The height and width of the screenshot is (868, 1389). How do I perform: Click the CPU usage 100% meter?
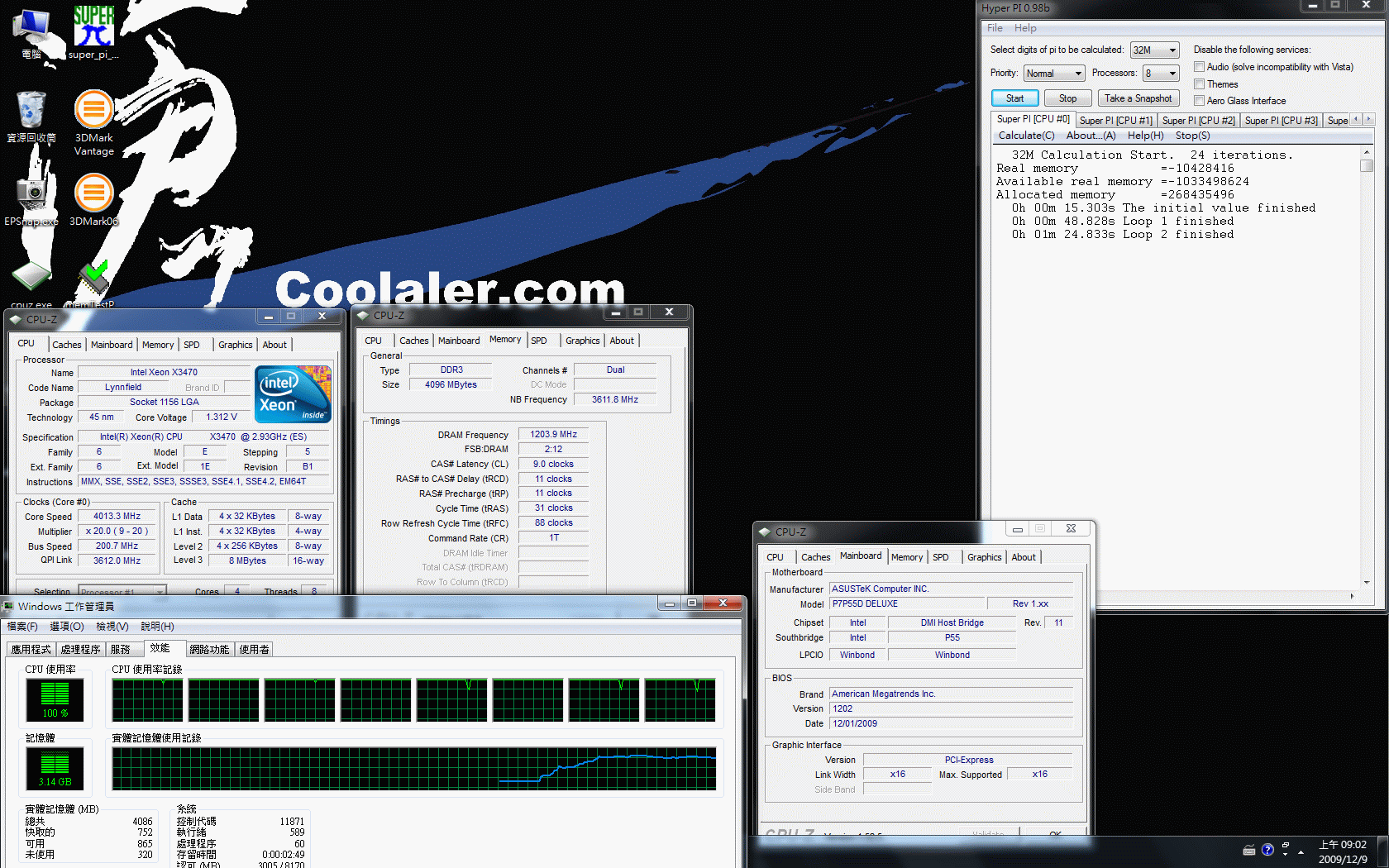click(55, 699)
